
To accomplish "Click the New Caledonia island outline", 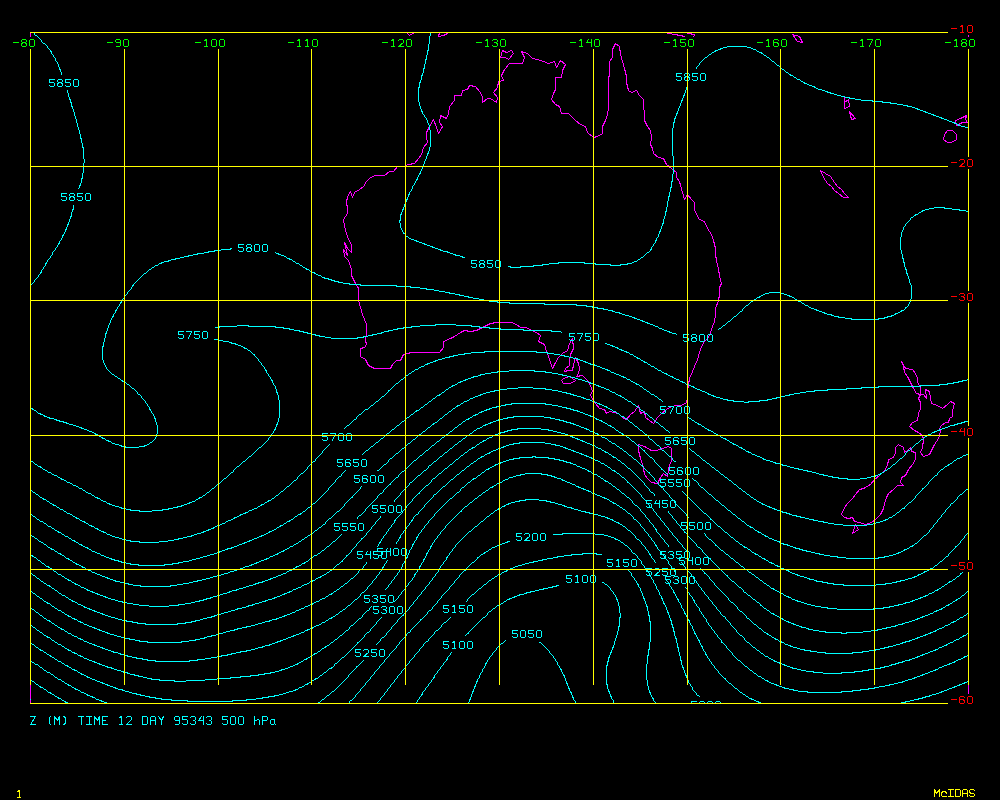I will [833, 184].
